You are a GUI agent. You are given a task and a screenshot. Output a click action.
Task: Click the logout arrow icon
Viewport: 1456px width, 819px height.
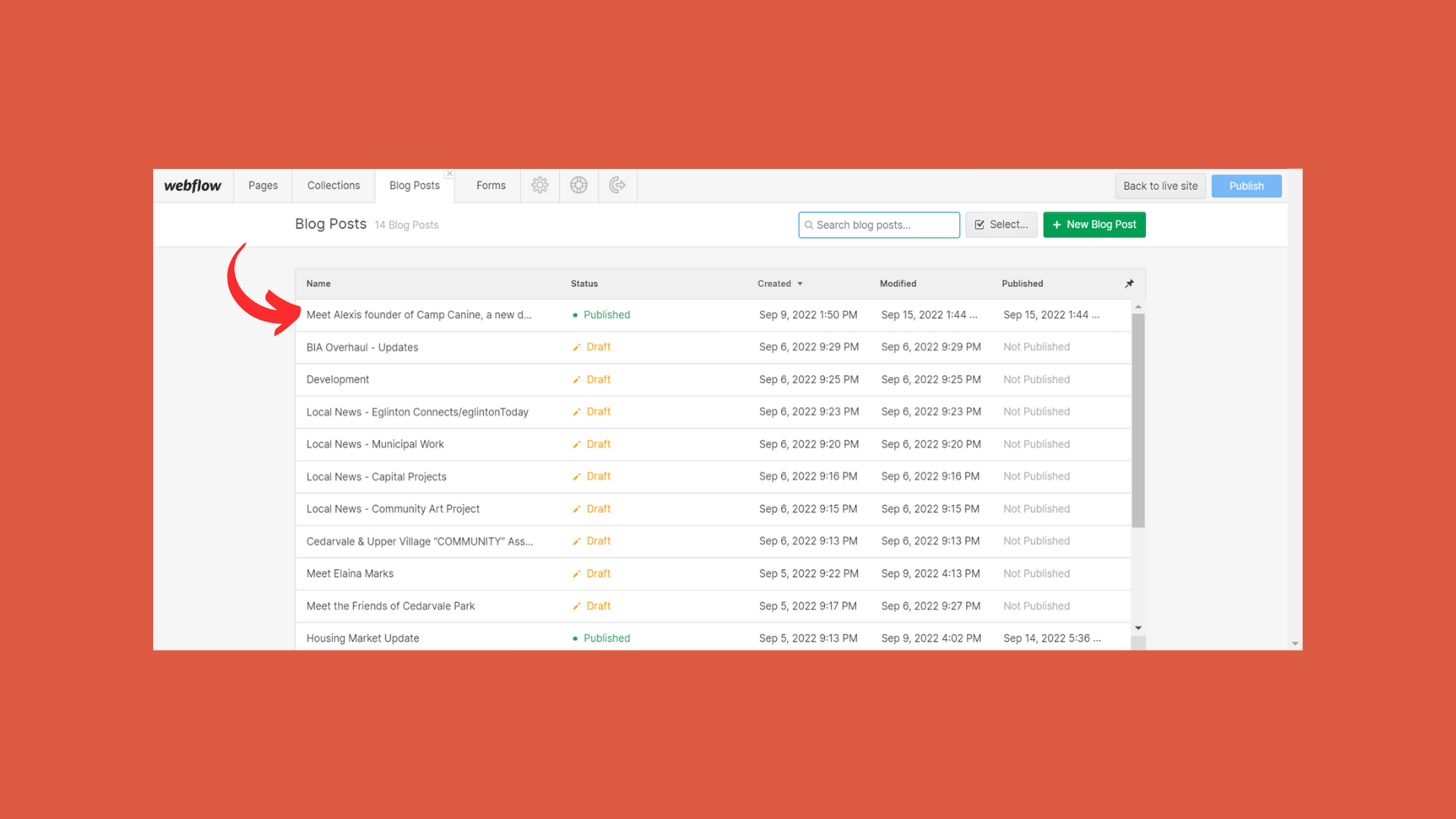[x=617, y=185]
